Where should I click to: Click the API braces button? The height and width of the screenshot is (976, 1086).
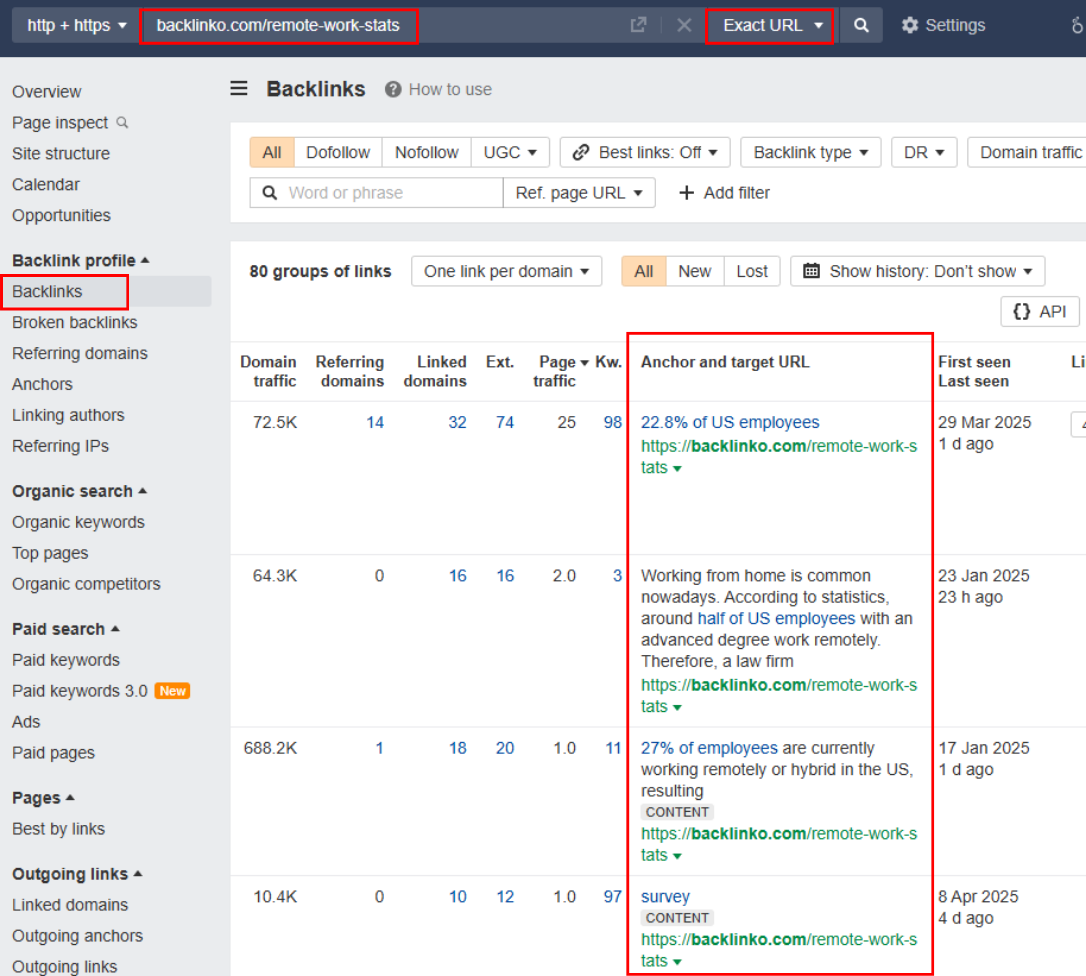click(1040, 312)
